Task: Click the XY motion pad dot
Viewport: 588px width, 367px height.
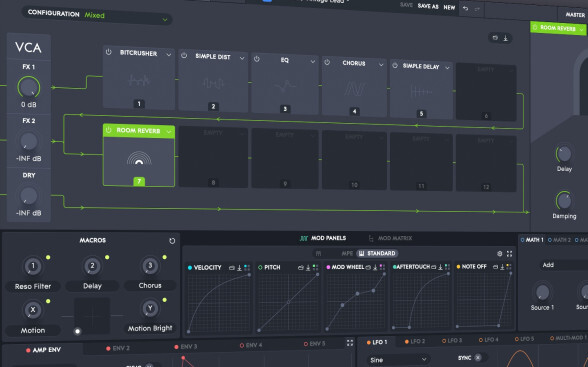Action: tap(77, 331)
